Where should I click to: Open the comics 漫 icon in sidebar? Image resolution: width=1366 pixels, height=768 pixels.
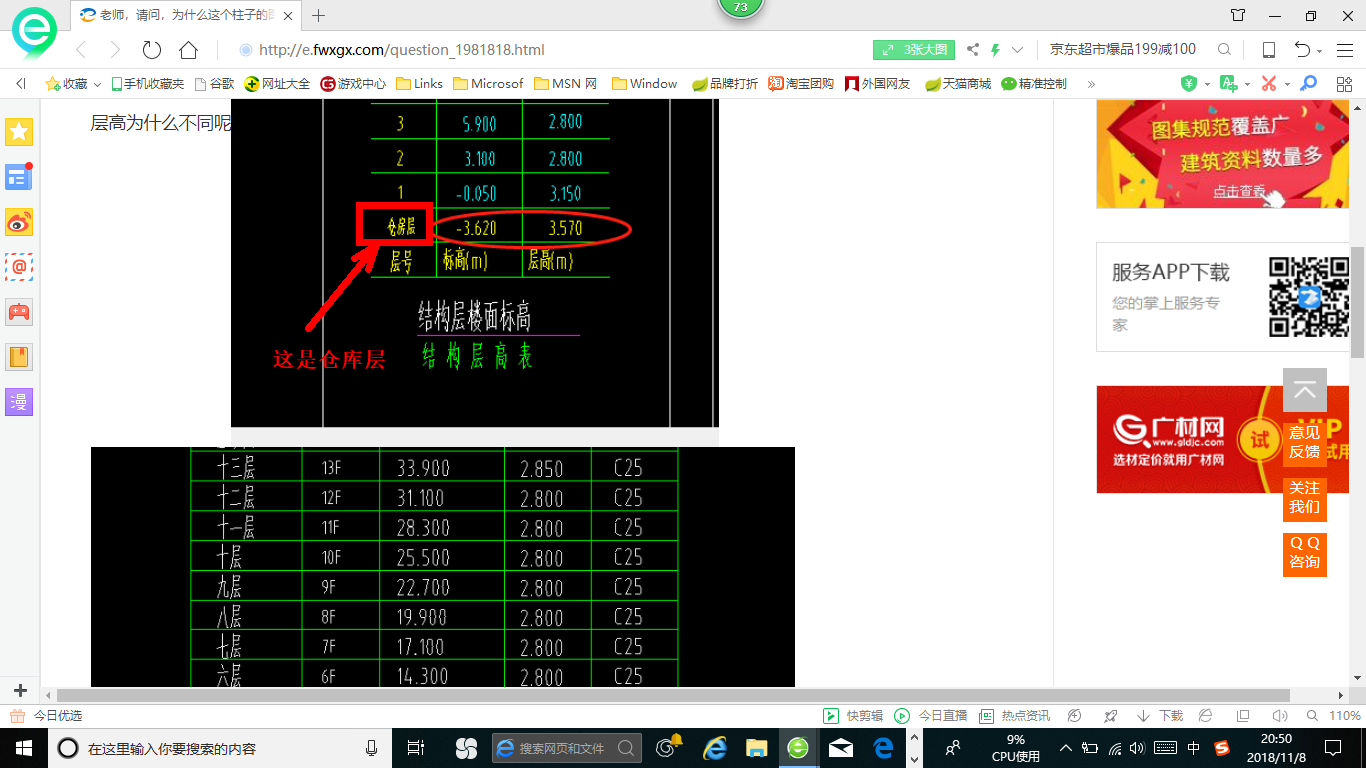click(19, 402)
